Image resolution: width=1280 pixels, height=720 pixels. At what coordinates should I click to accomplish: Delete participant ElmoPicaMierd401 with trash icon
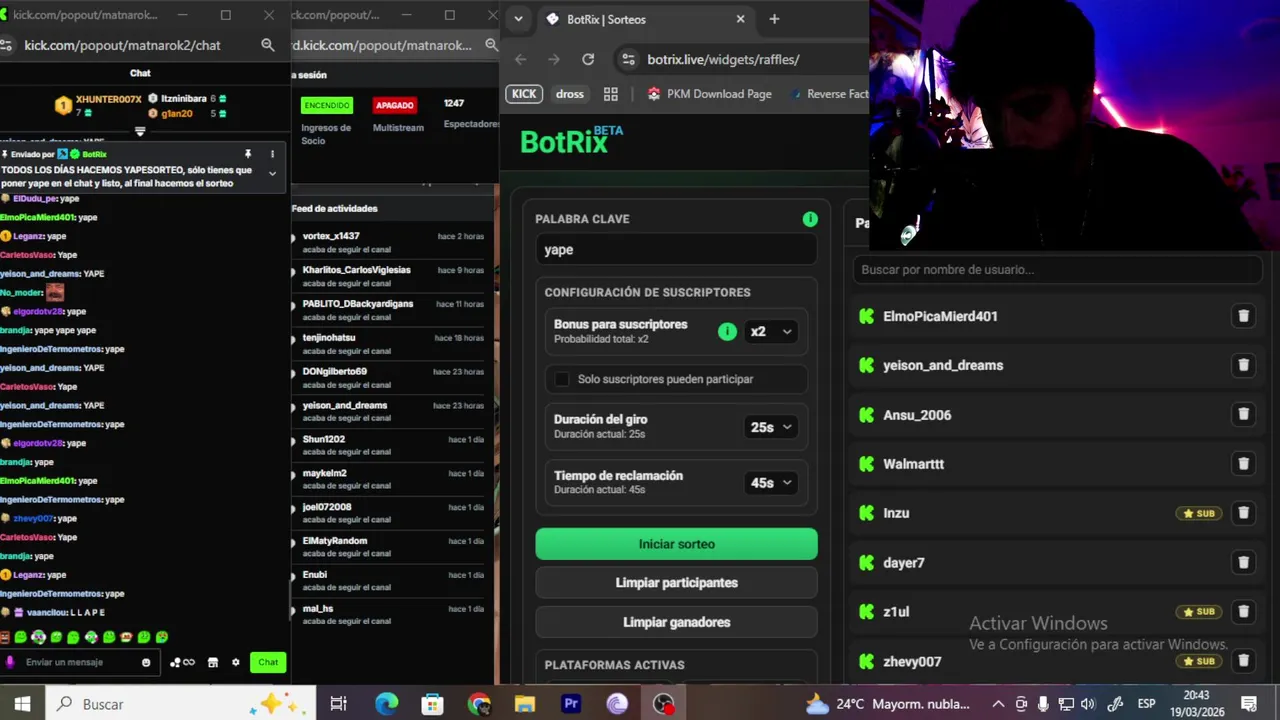pyautogui.click(x=1243, y=316)
